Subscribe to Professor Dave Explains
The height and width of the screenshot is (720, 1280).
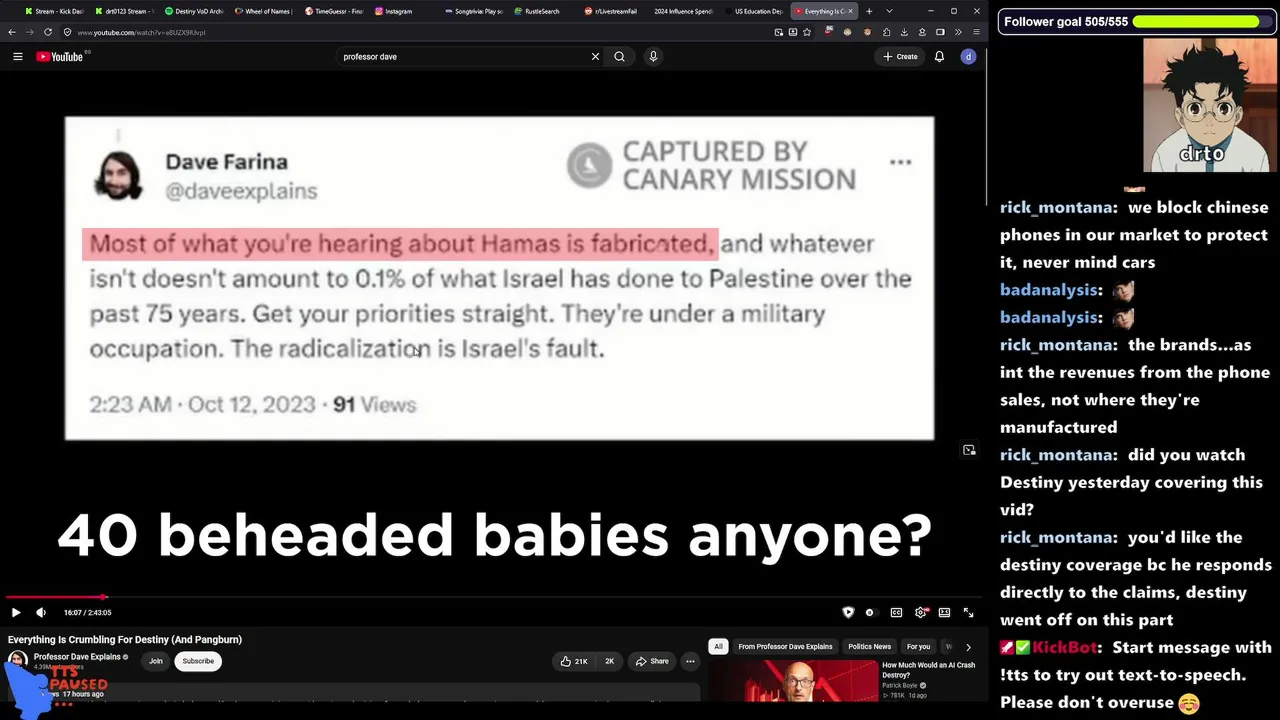[198, 661]
